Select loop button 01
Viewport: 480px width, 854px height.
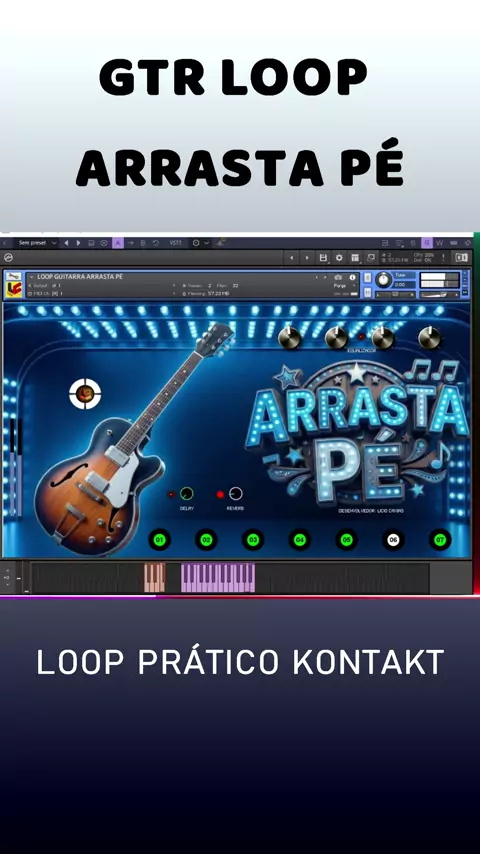(x=160, y=540)
